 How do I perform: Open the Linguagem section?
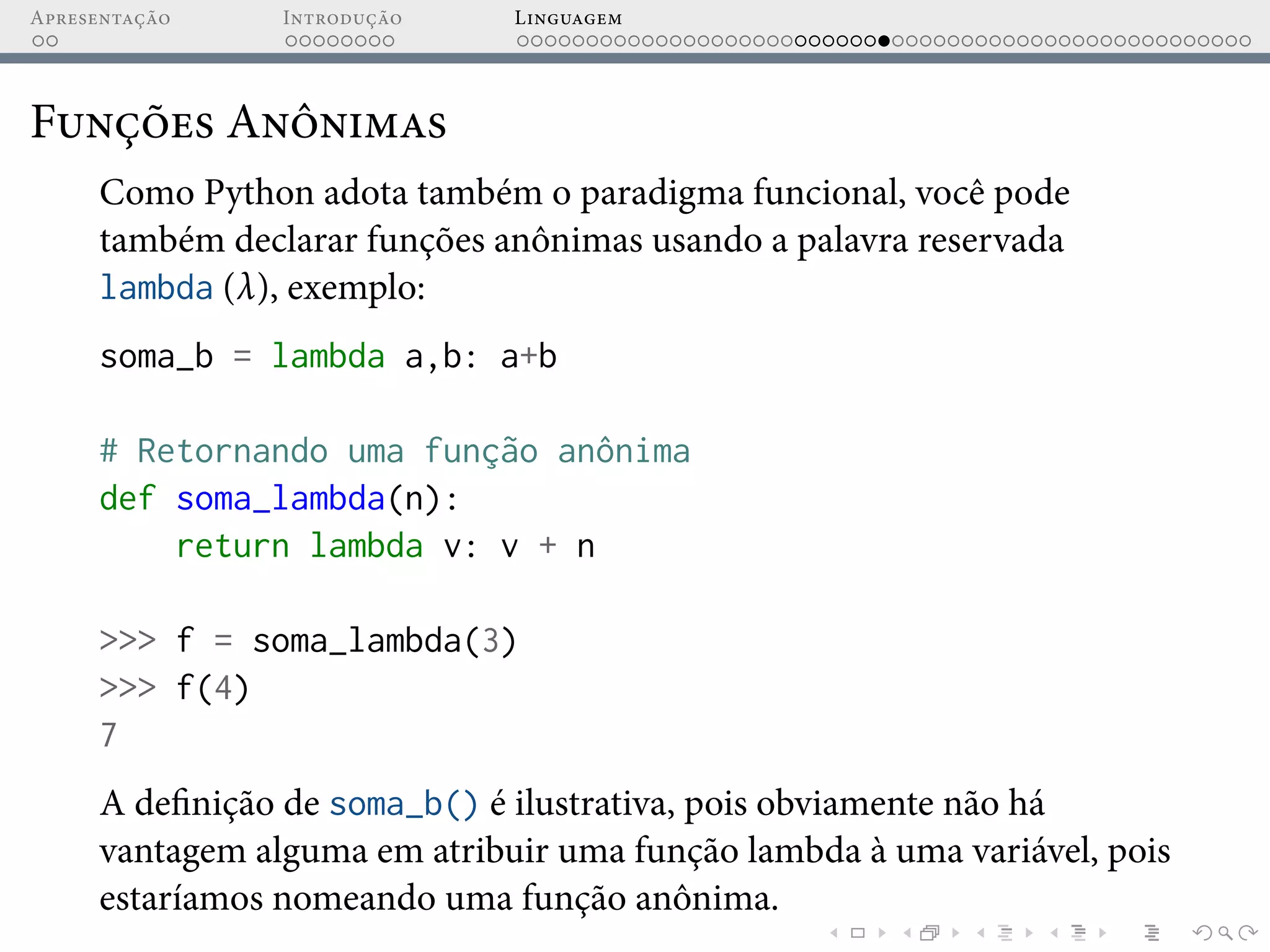[x=568, y=19]
